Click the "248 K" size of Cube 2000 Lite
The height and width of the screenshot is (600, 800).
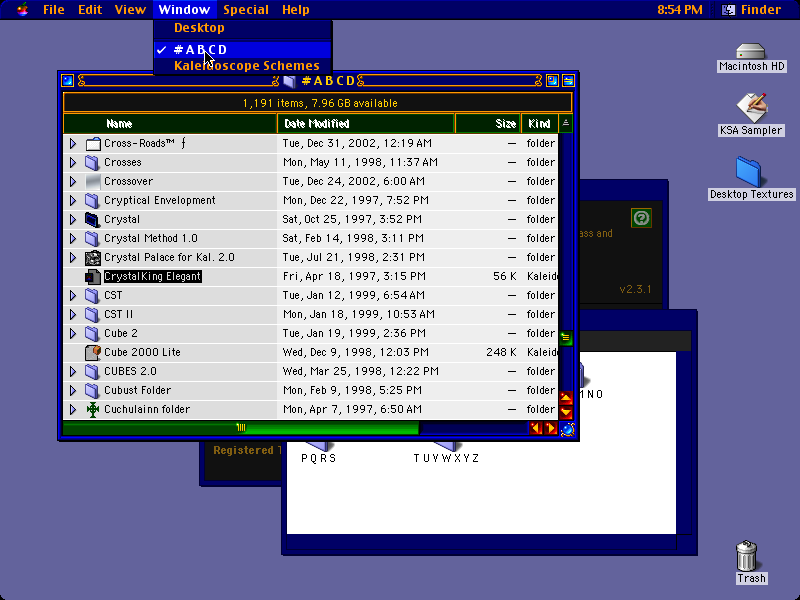501,353
